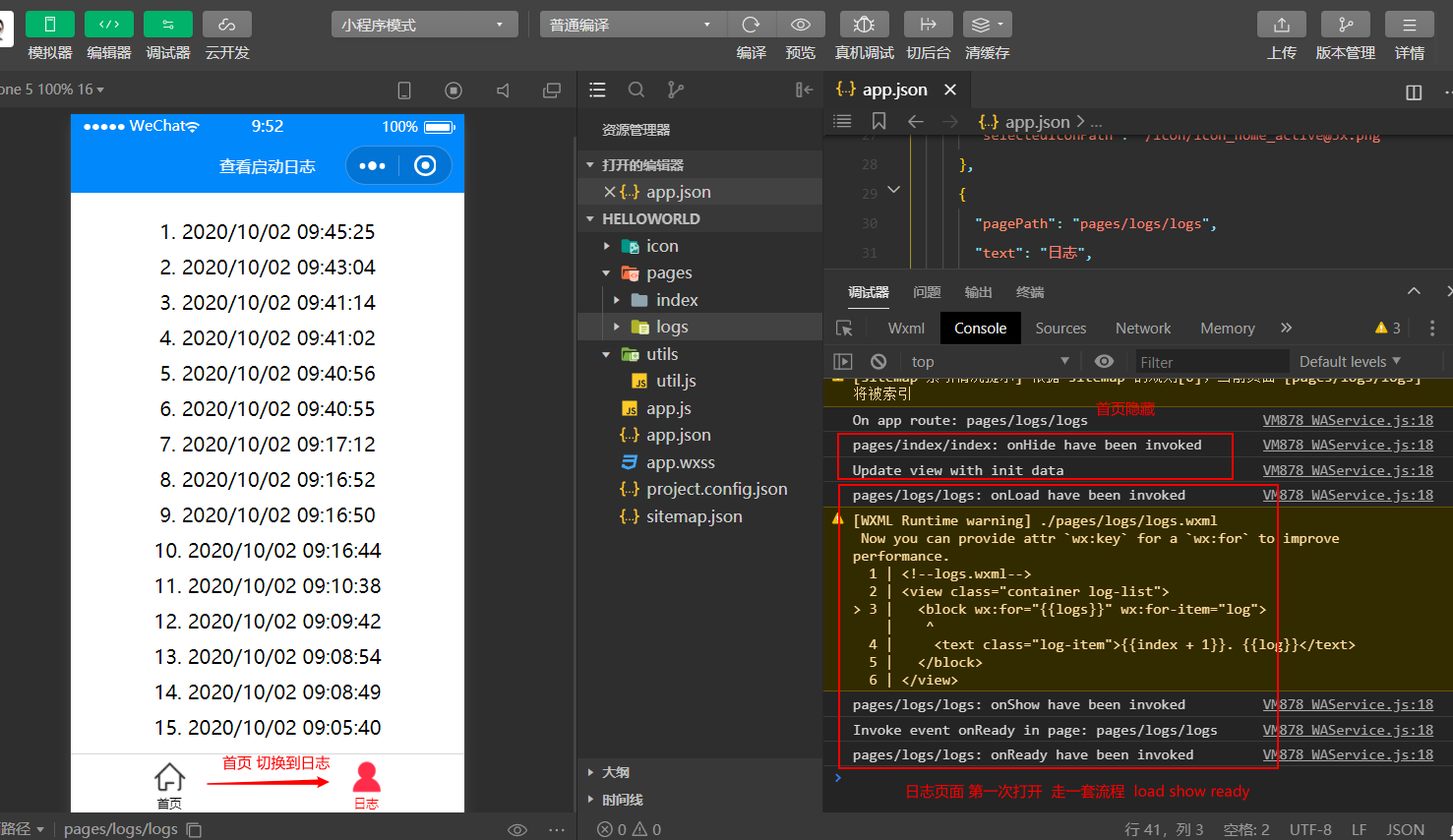Collapse the HELLOWORLD project section
The image size is (1453, 840).
pos(590,219)
